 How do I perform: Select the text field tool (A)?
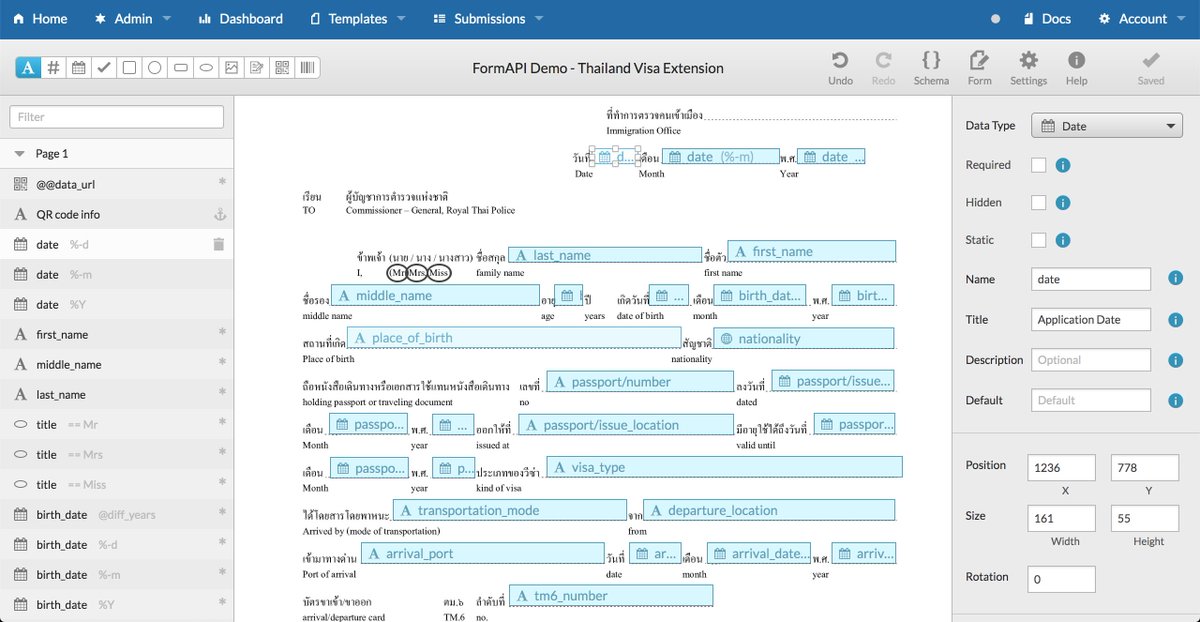tap(28, 68)
